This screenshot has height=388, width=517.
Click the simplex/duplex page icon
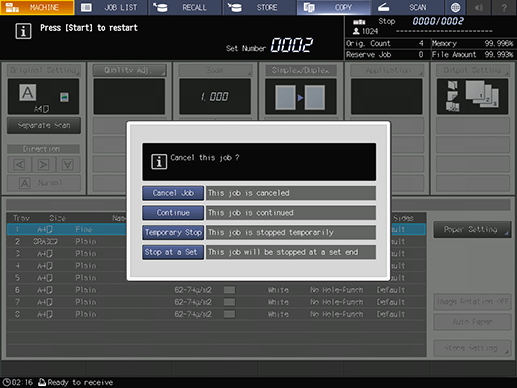pyautogui.click(x=300, y=97)
